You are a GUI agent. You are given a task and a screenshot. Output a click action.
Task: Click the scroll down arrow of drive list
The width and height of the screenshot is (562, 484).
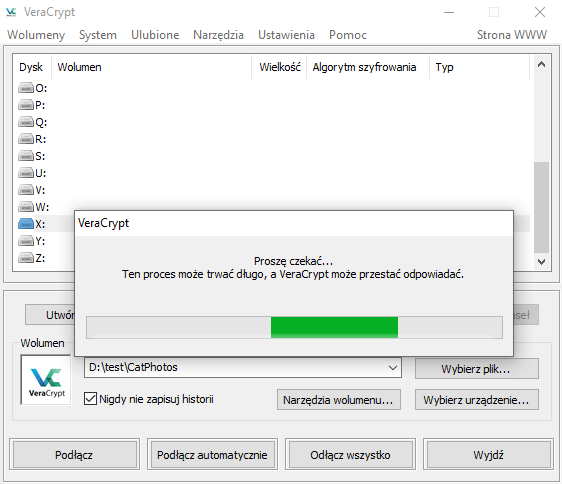(541, 262)
